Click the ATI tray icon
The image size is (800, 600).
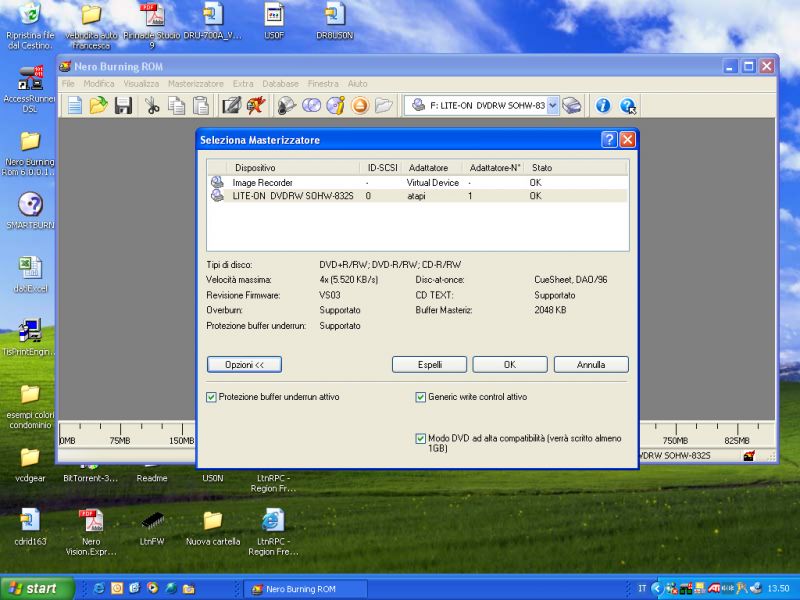[714, 588]
